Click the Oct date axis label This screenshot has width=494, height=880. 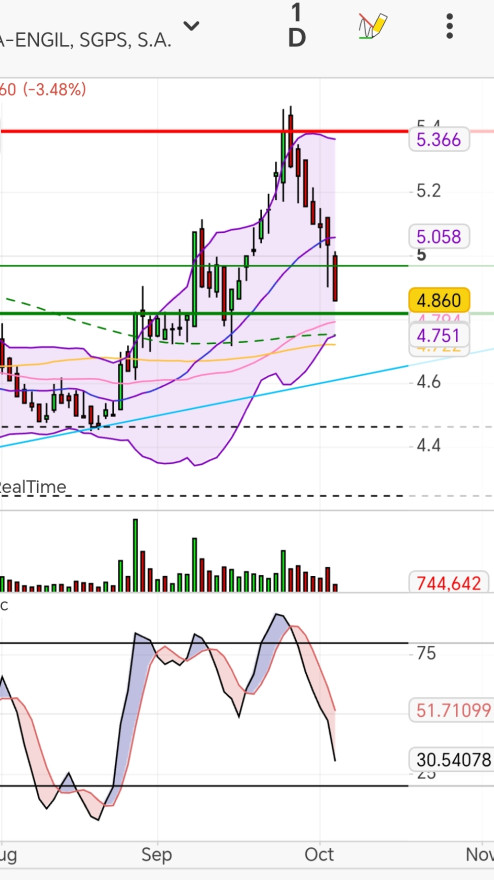319,855
